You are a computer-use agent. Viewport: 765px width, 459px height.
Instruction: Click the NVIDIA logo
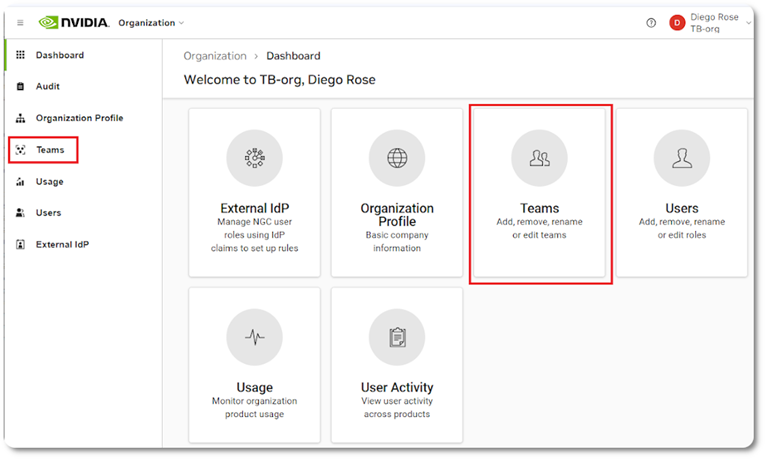click(74, 22)
